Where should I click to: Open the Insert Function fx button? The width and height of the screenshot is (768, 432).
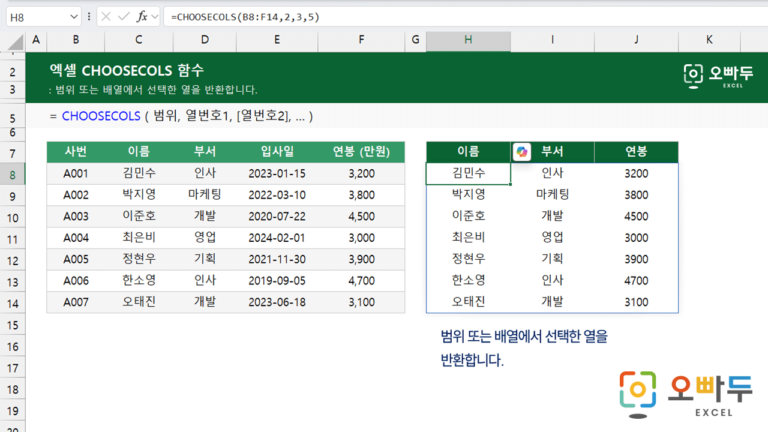point(142,17)
